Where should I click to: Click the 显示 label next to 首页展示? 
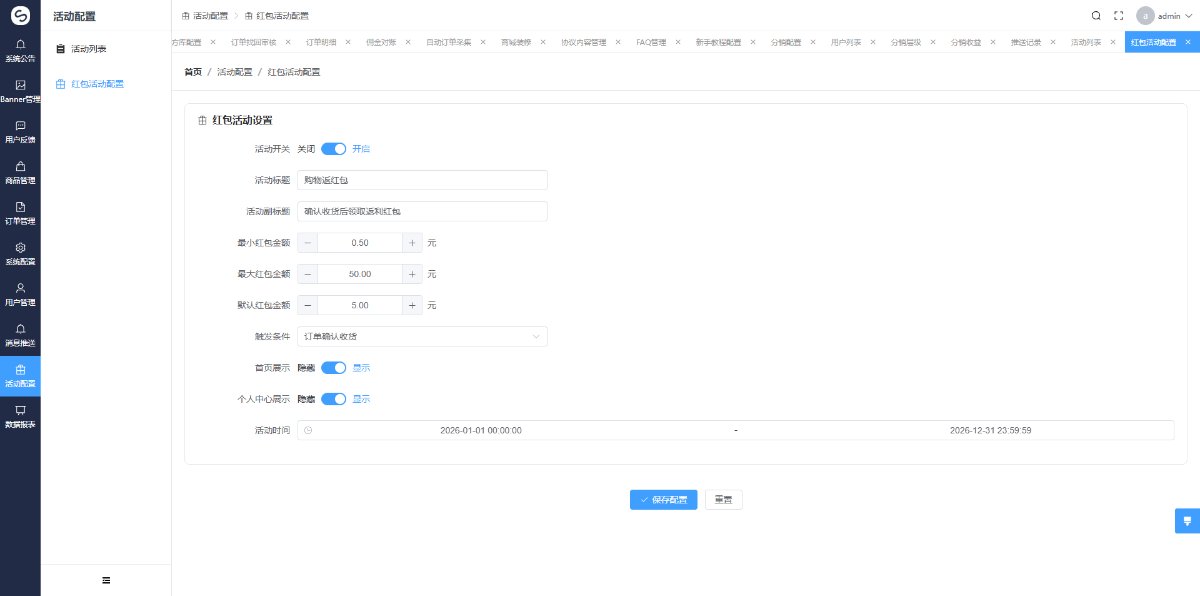361,368
